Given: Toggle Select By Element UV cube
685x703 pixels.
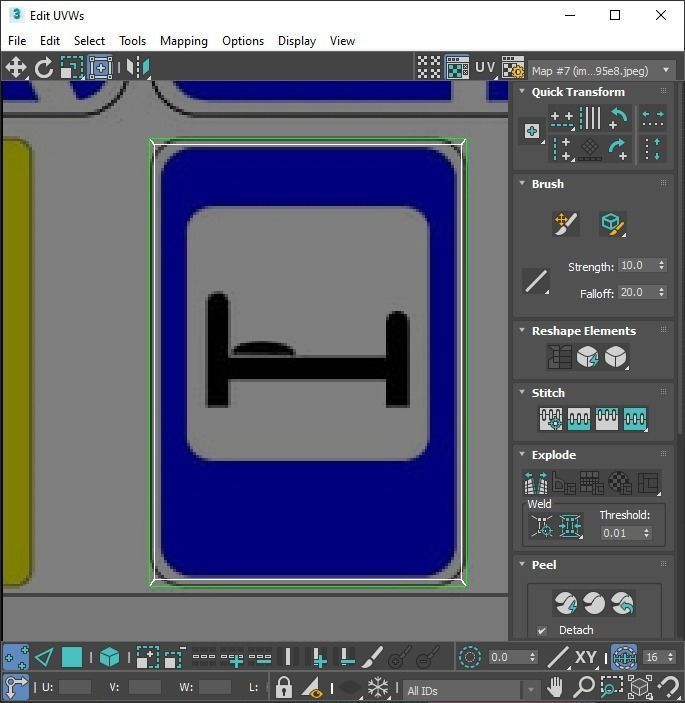Looking at the screenshot, I should [109, 658].
